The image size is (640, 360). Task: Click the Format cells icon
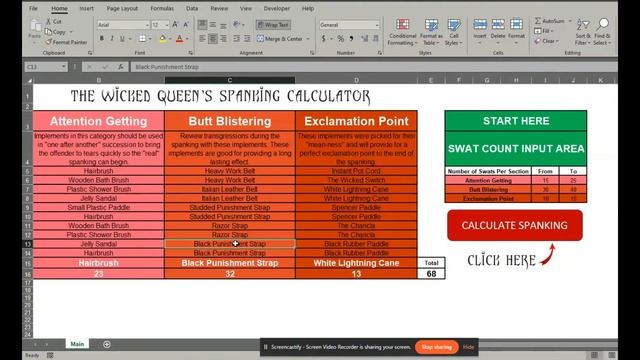516,24
